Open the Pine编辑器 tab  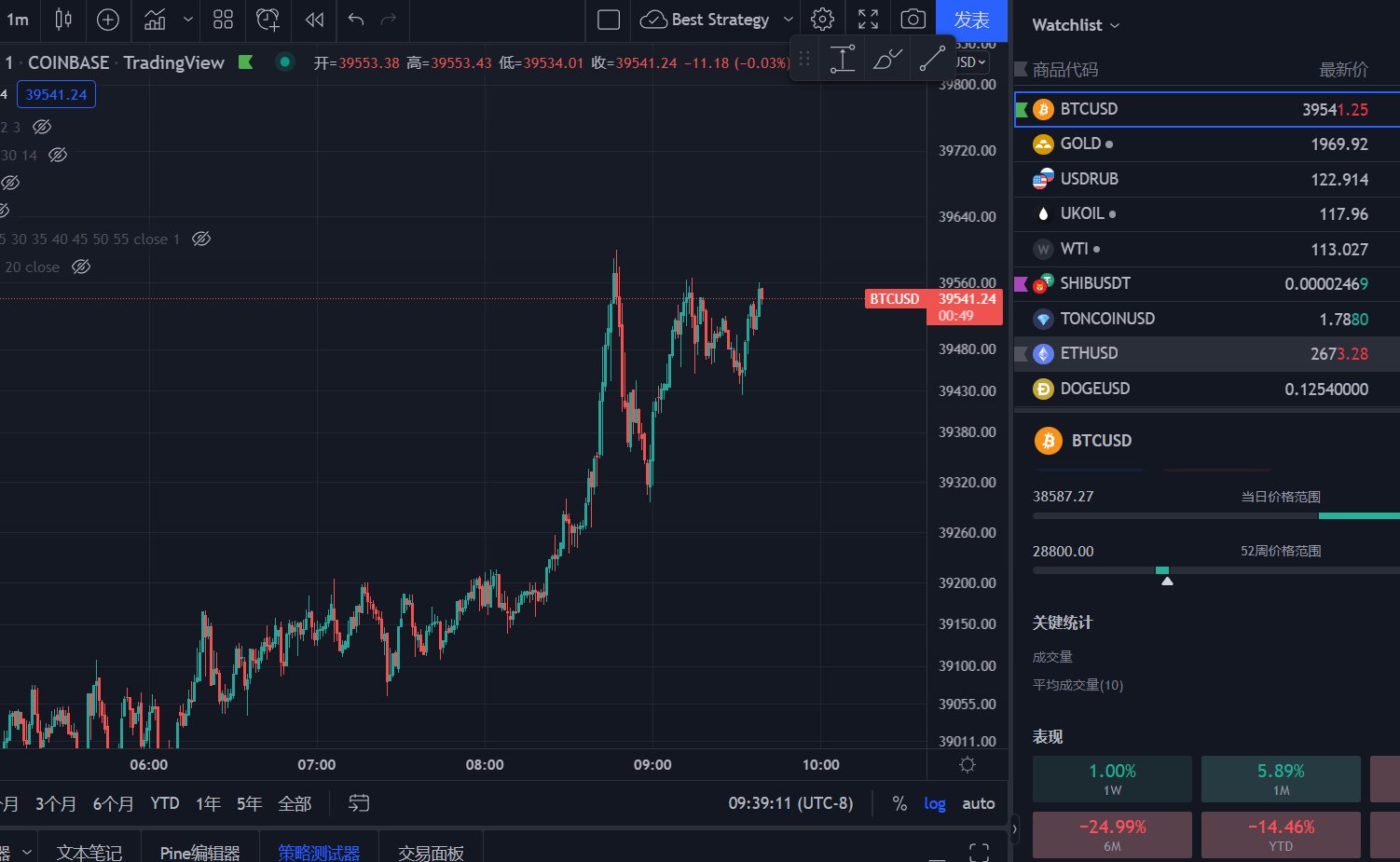click(200, 852)
